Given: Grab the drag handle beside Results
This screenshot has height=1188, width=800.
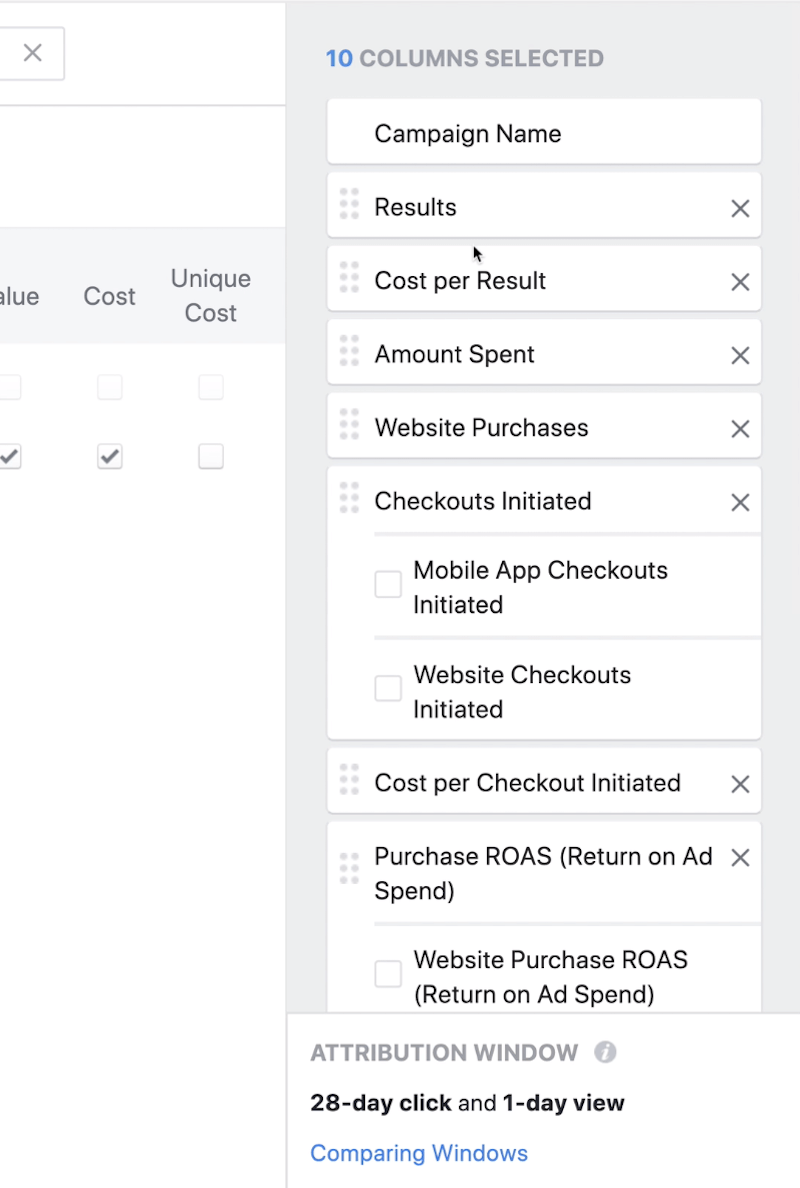Looking at the screenshot, I should pos(349,205).
